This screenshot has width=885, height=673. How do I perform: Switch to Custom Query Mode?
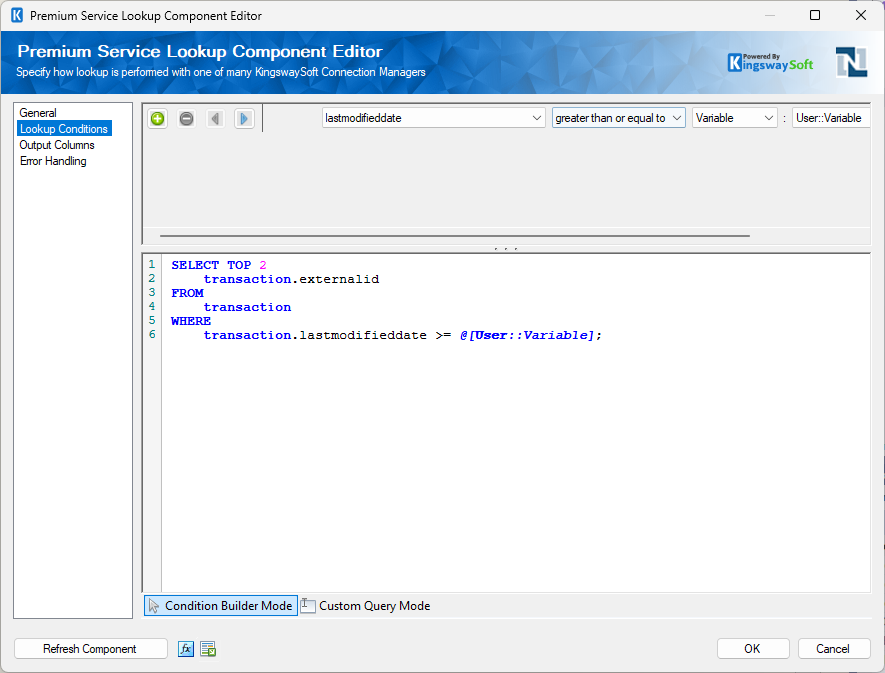click(x=365, y=606)
